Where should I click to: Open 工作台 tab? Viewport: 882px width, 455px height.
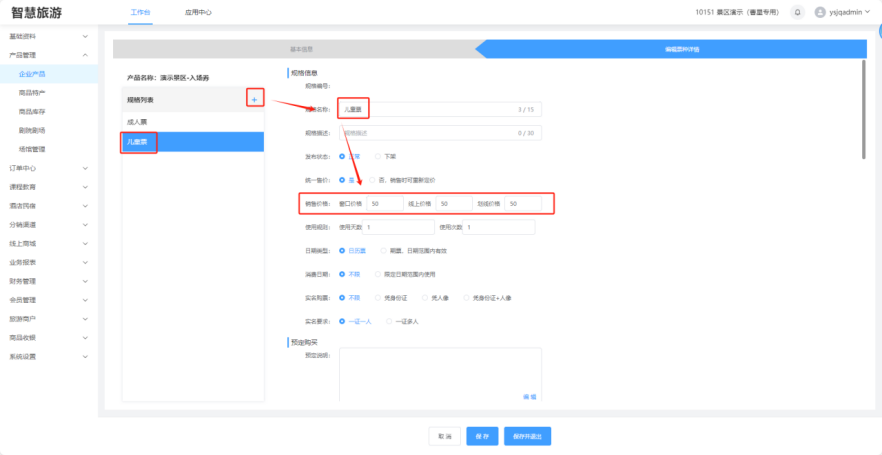[141, 12]
